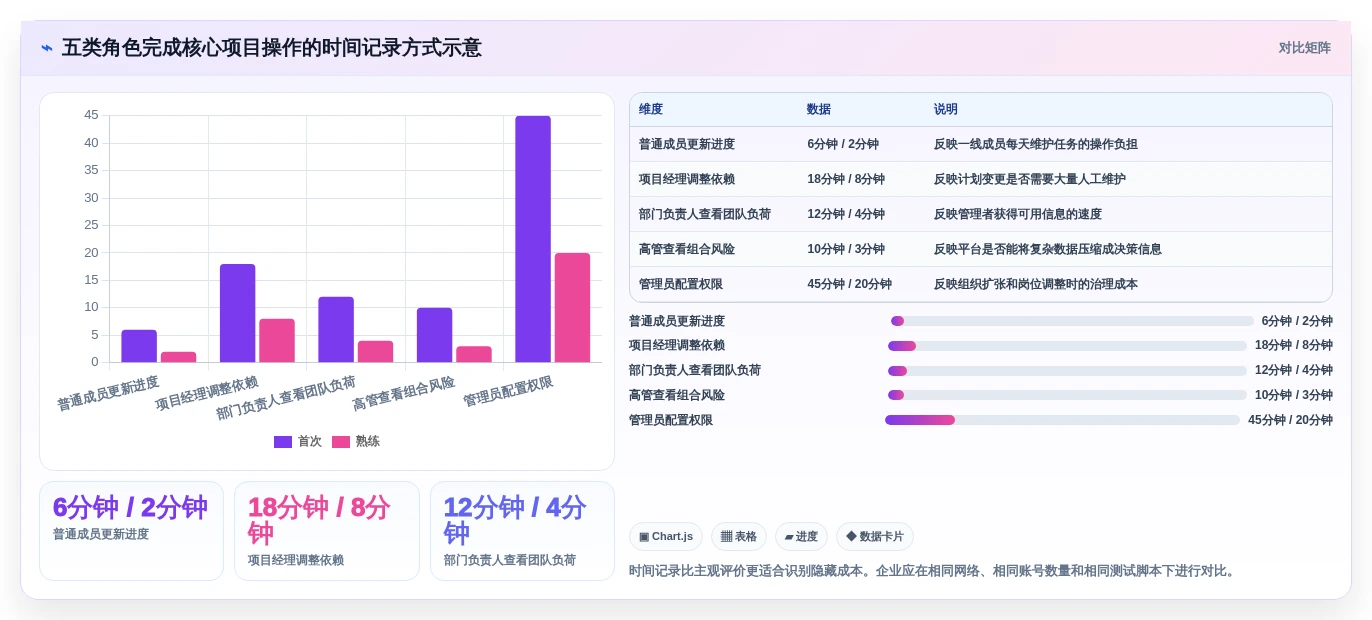Click the progress bar for 普通成员更新进度
This screenshot has height=620, width=1372.
(x=1072, y=321)
